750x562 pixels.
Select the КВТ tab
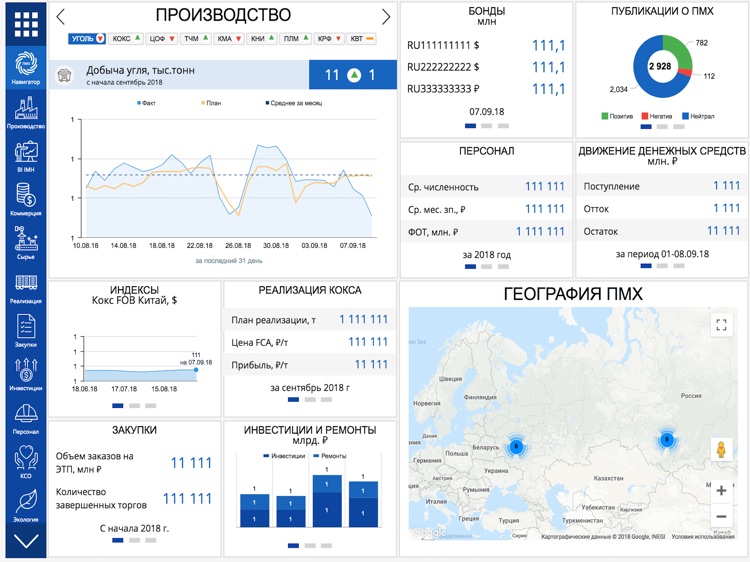click(x=361, y=39)
